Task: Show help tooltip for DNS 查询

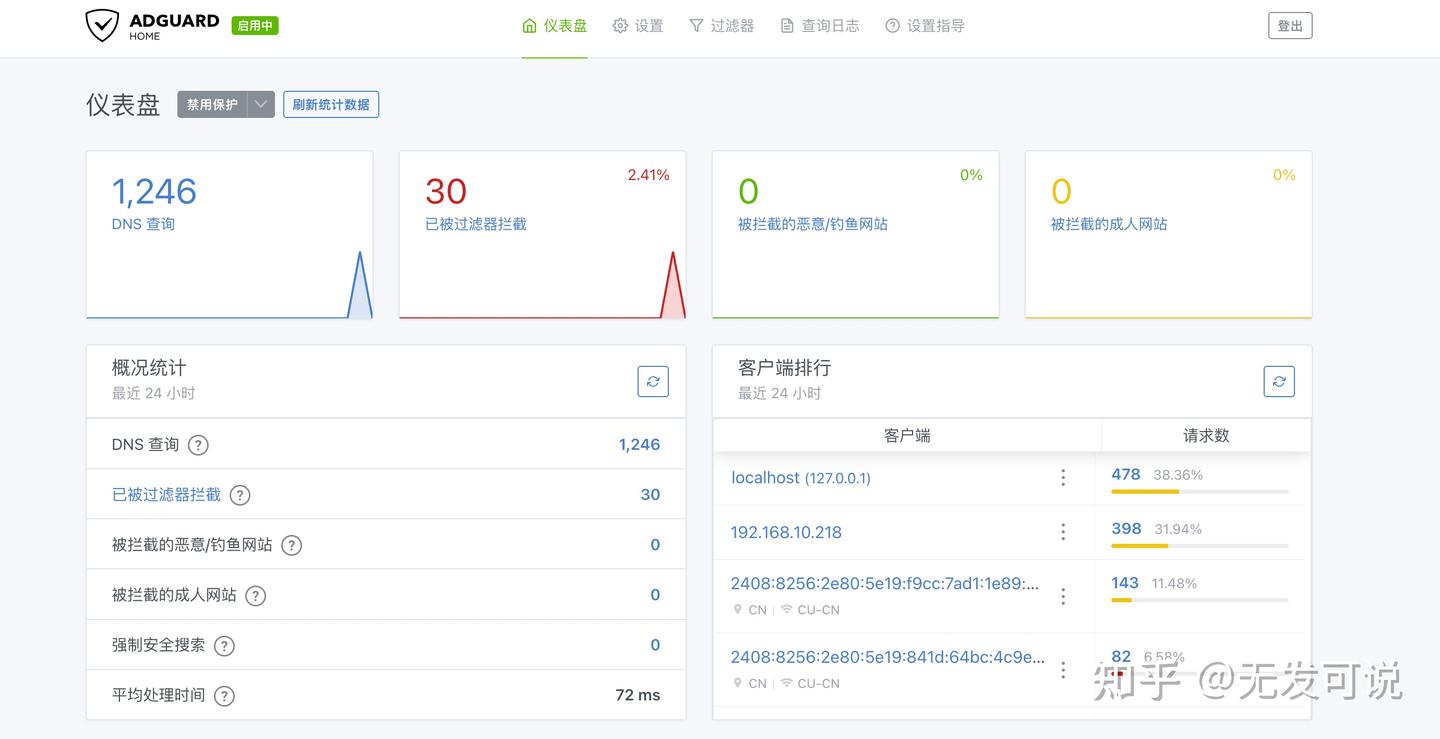Action: pyautogui.click(x=197, y=445)
